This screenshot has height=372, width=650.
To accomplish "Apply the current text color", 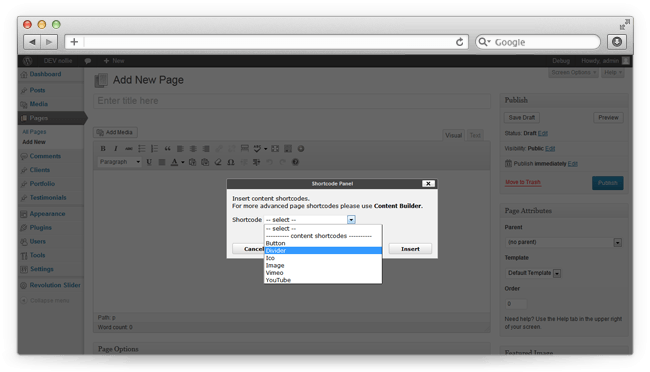I will tap(175, 162).
